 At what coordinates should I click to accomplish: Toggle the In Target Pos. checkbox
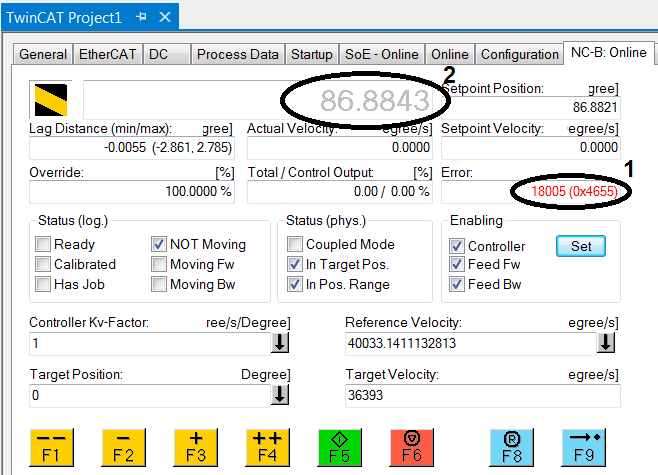coord(295,264)
